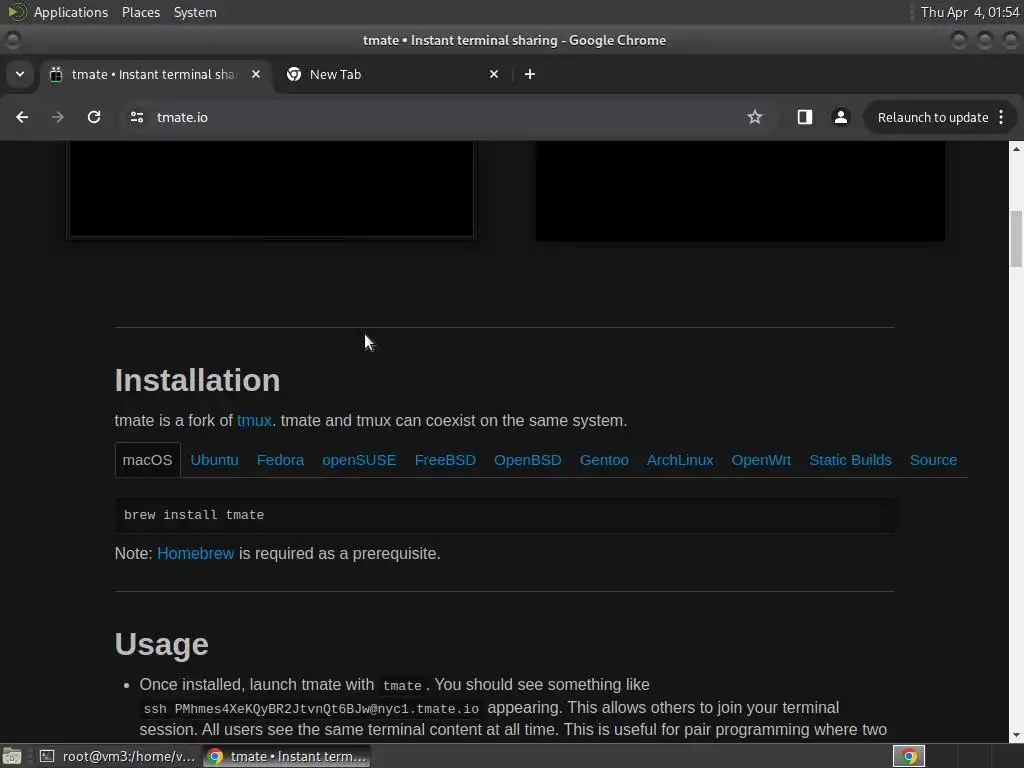
Task: Select the Static Builds tab
Action: pos(850,460)
